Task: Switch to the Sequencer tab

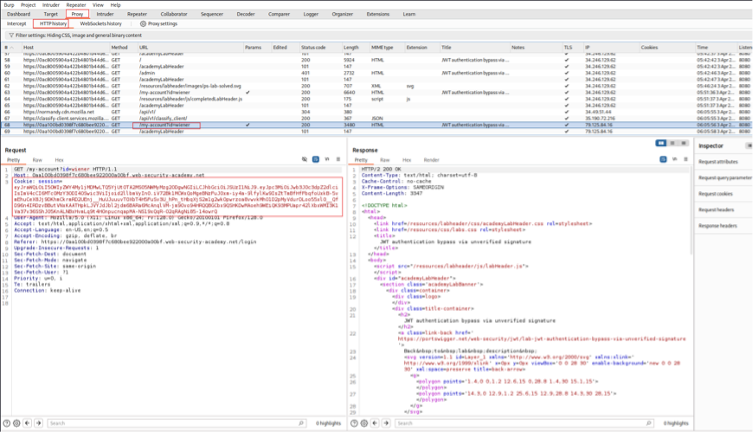Action: pos(212,14)
